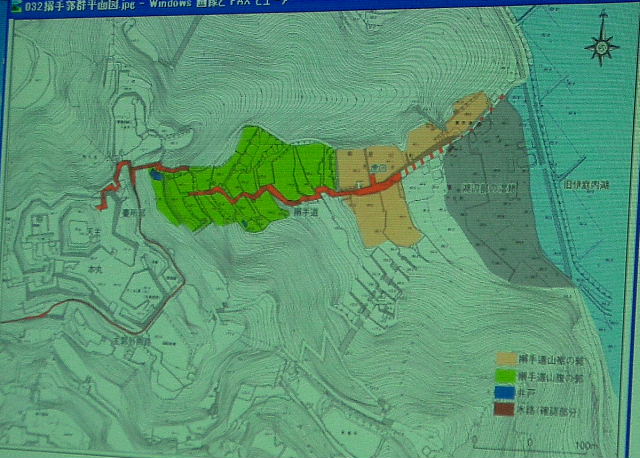Click the compass rose on the map
The image size is (640, 458).
602,46
